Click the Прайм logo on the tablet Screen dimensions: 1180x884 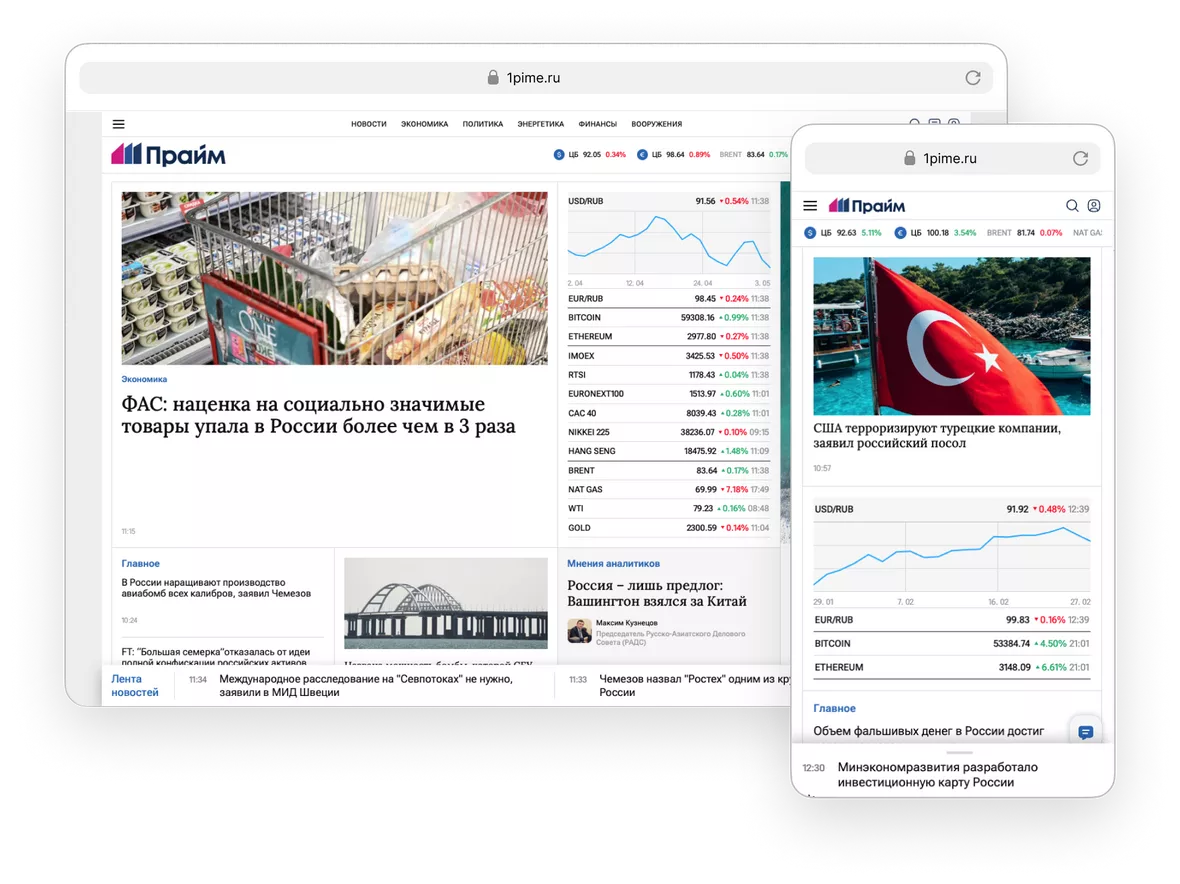pyautogui.click(x=168, y=155)
